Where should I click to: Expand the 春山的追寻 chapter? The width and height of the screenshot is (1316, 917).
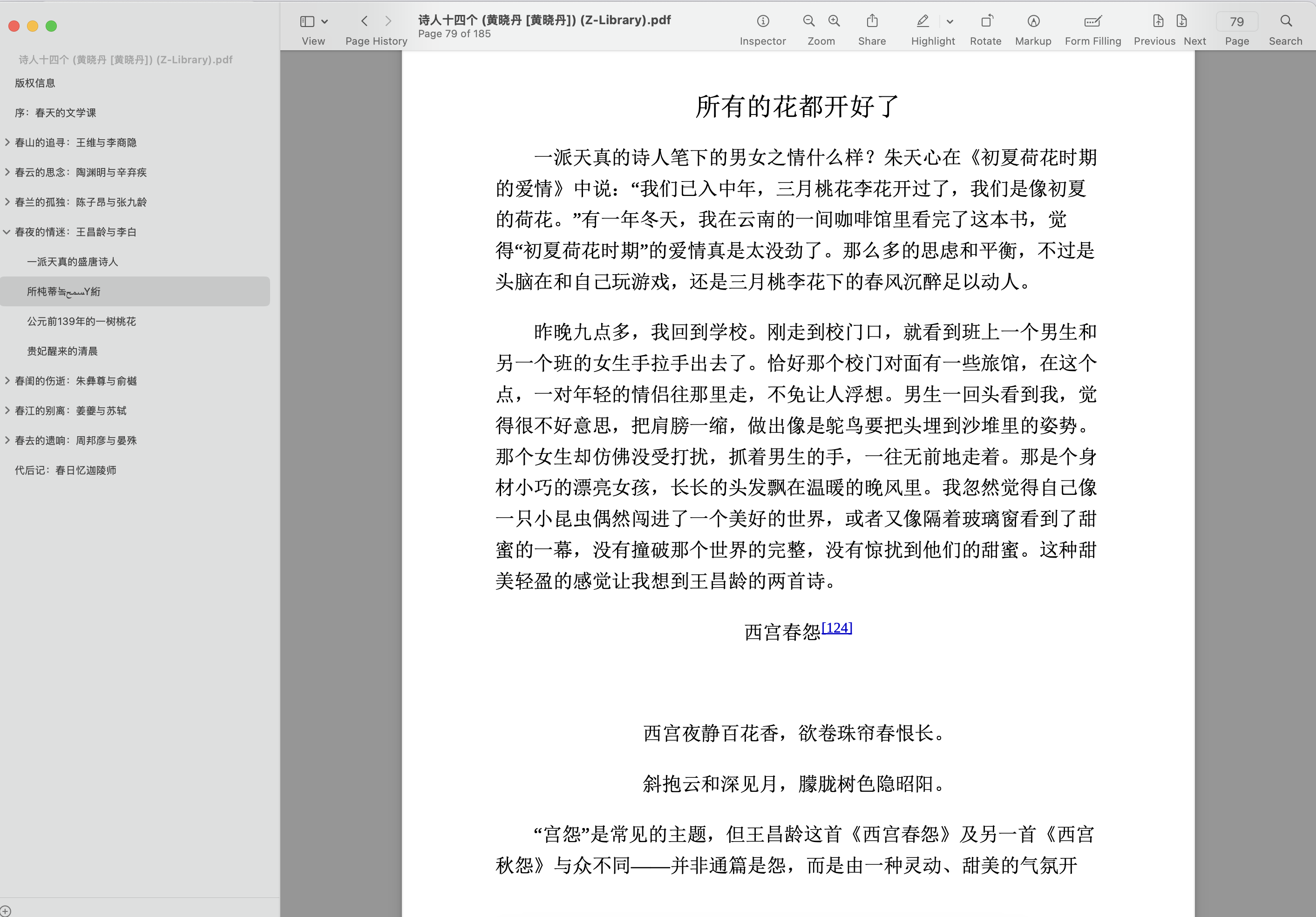[x=7, y=142]
